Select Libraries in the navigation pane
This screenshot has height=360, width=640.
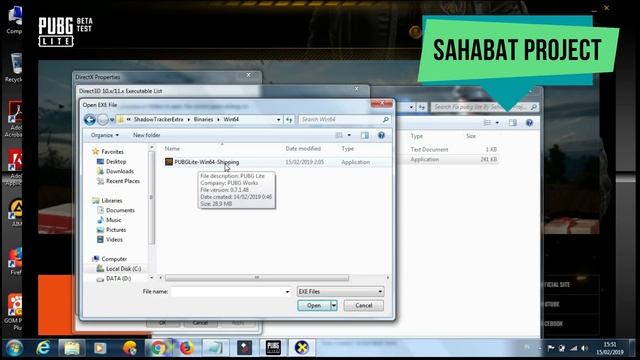coord(111,200)
